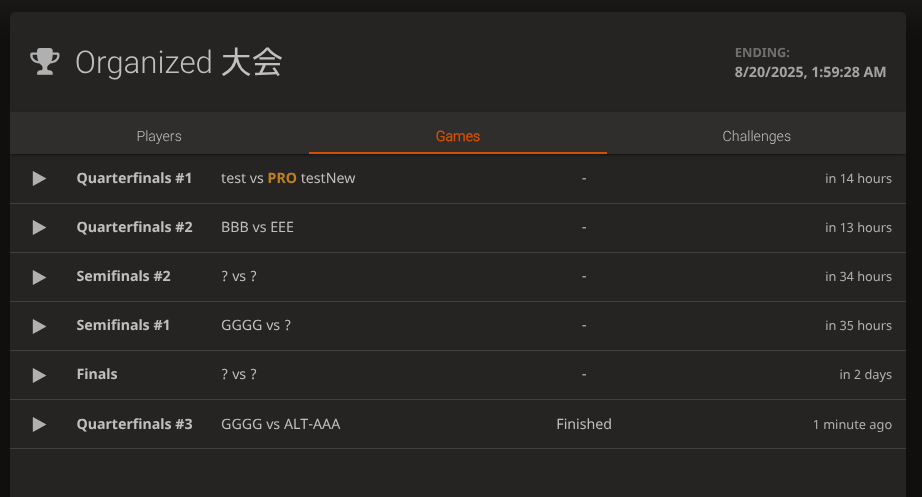This screenshot has height=497, width=922.
Task: Click play icon for Semifinals #1
Action: [x=39, y=326]
